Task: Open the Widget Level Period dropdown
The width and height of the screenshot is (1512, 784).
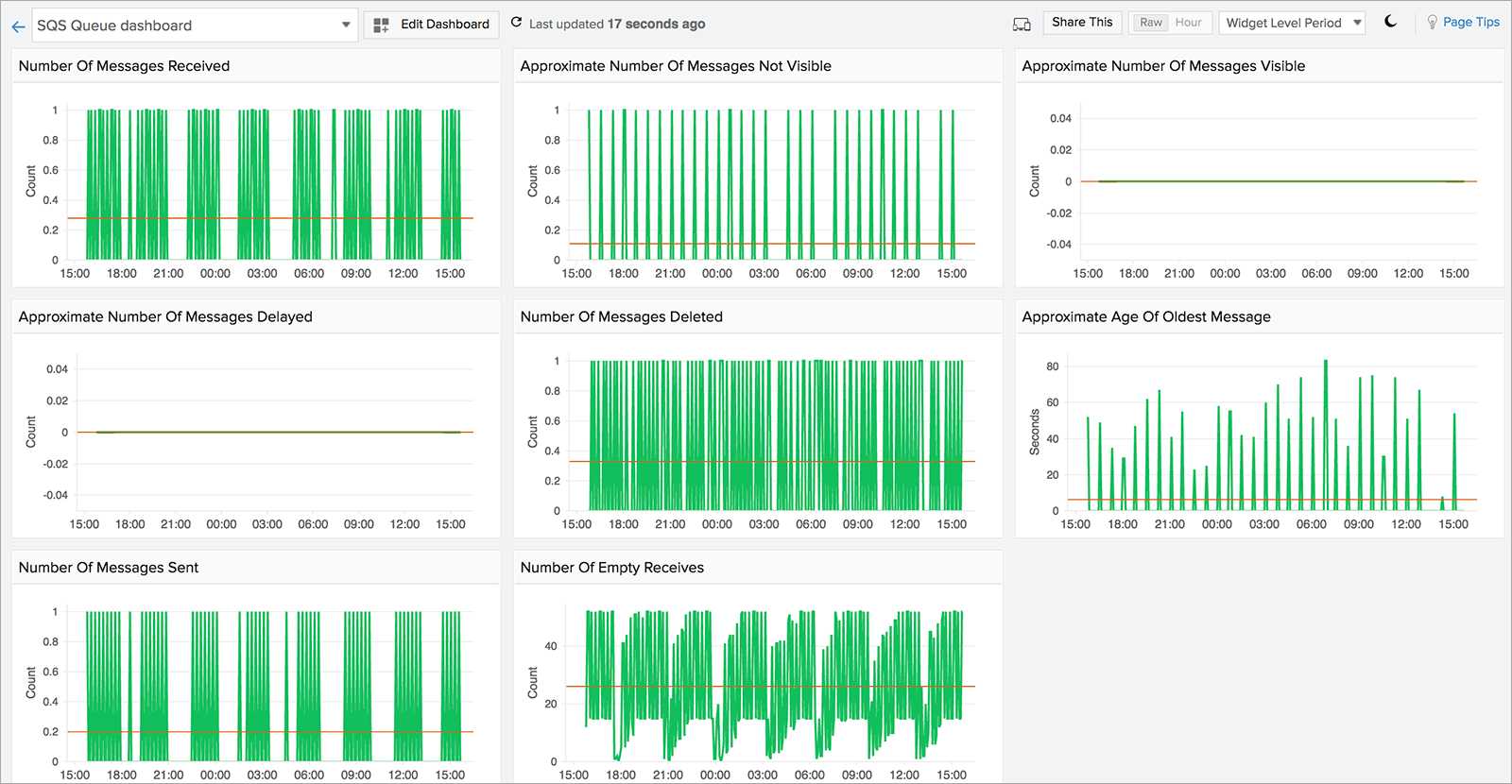Action: tap(1292, 23)
